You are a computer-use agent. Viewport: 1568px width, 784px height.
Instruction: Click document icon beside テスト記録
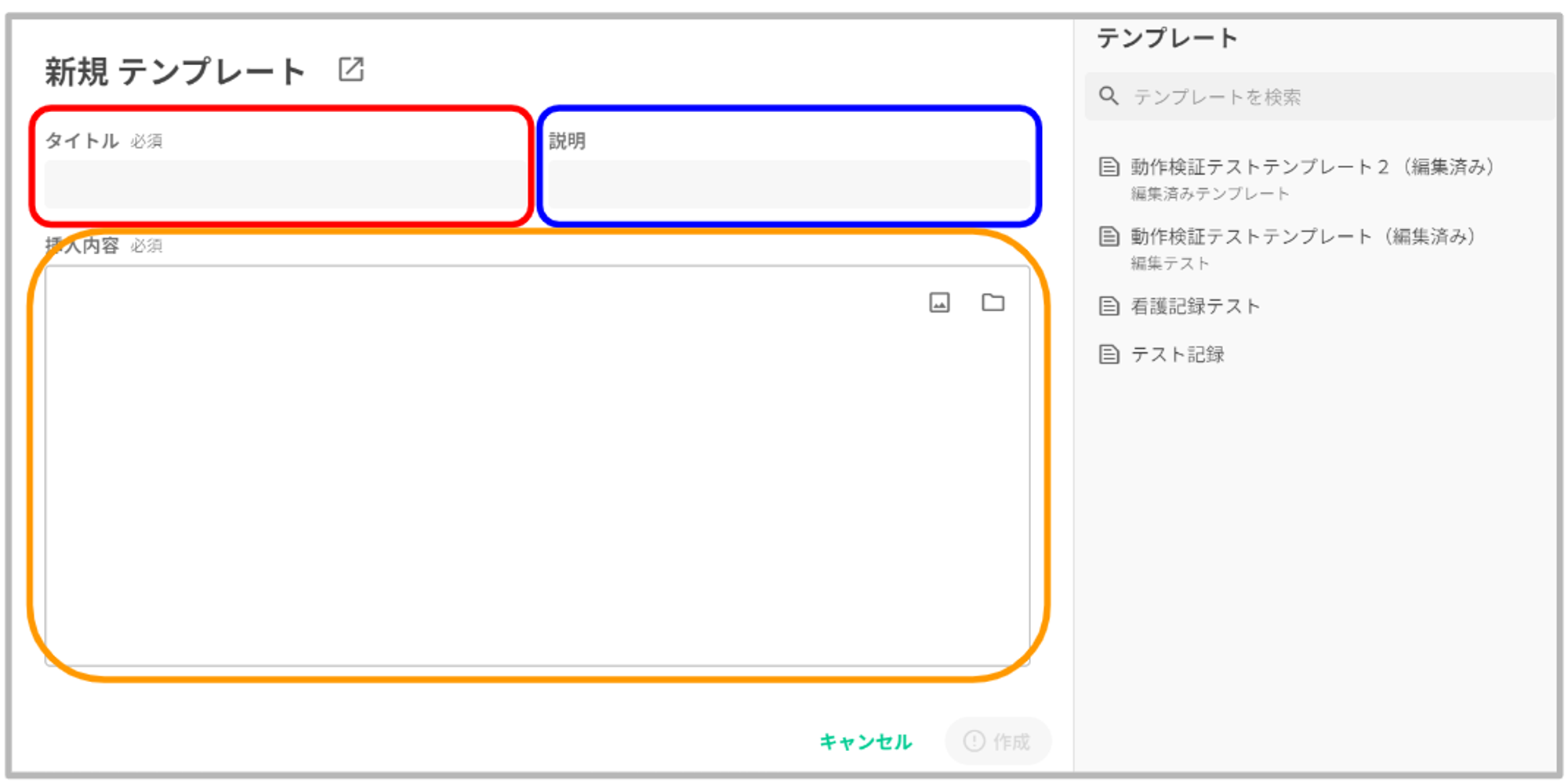click(x=1109, y=354)
